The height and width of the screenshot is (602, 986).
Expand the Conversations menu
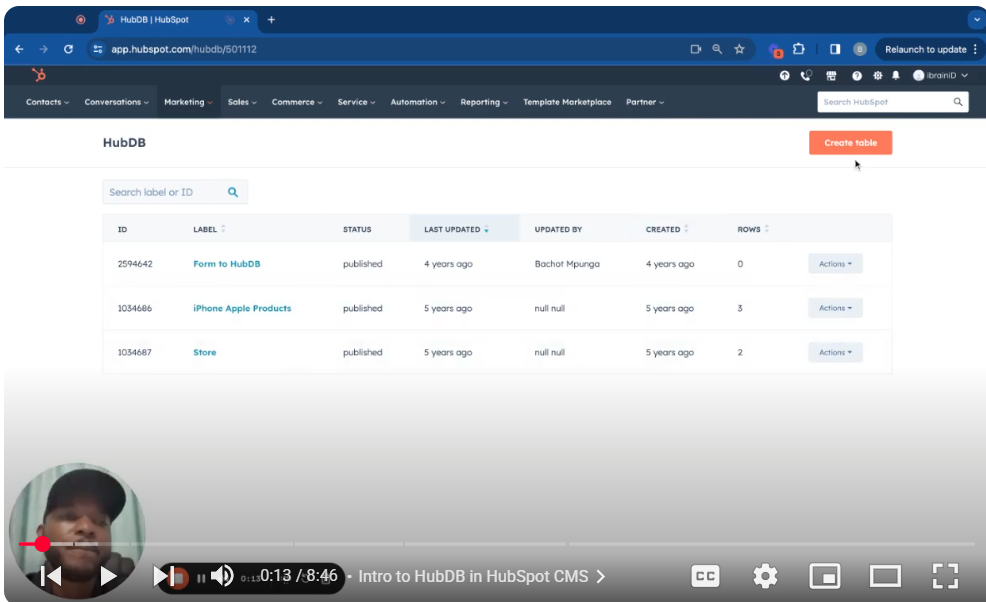[x=116, y=102]
